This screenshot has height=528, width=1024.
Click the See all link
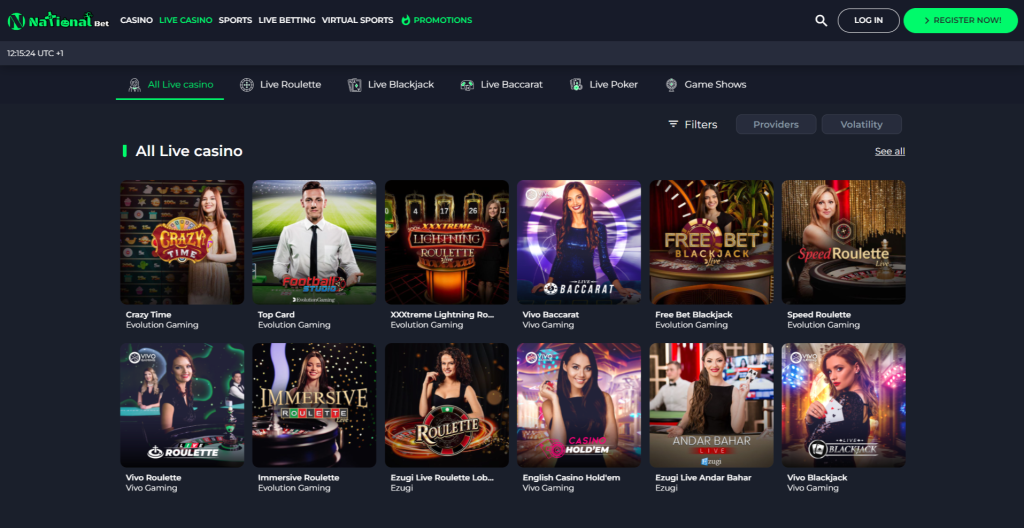(x=889, y=152)
